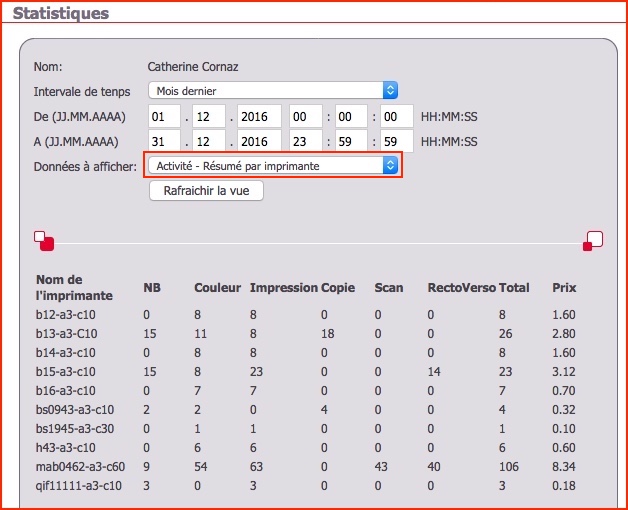The width and height of the screenshot is (628, 510).
Task: Click the Copie column header
Action: (338, 288)
